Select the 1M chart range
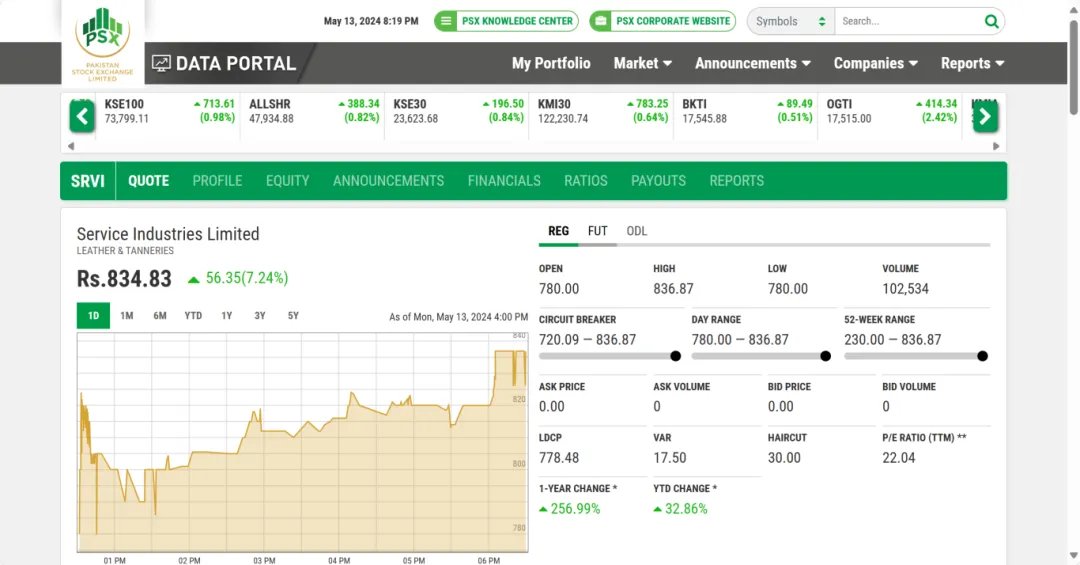The height and width of the screenshot is (565, 1080). [127, 316]
